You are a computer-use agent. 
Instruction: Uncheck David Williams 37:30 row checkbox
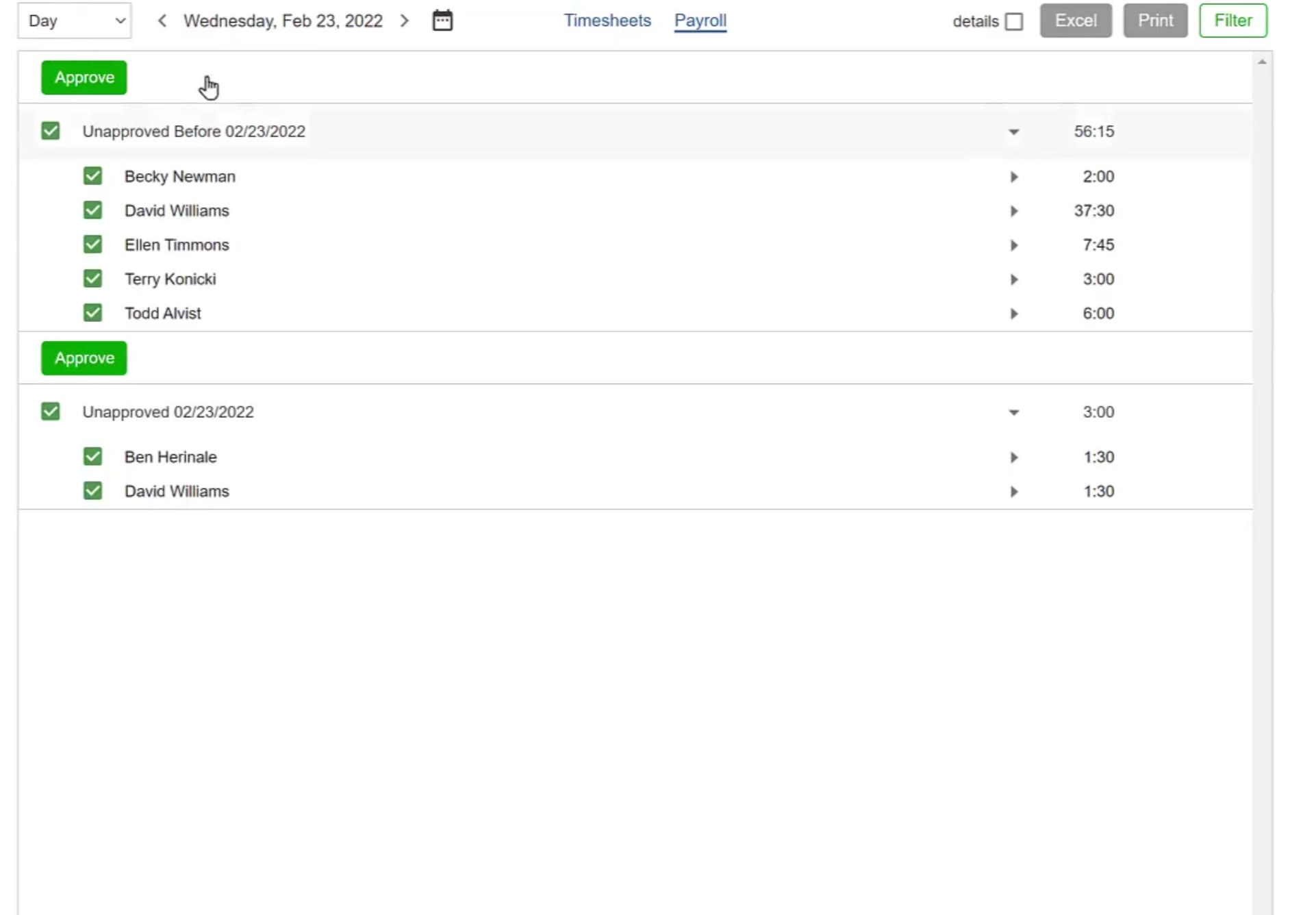[92, 210]
